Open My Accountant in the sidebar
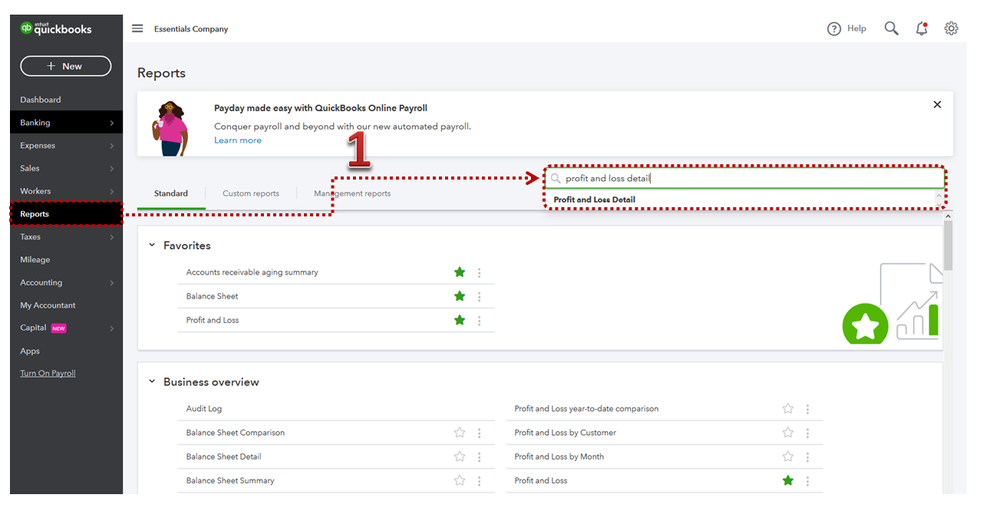This screenshot has height=531, width=999. 48,305
